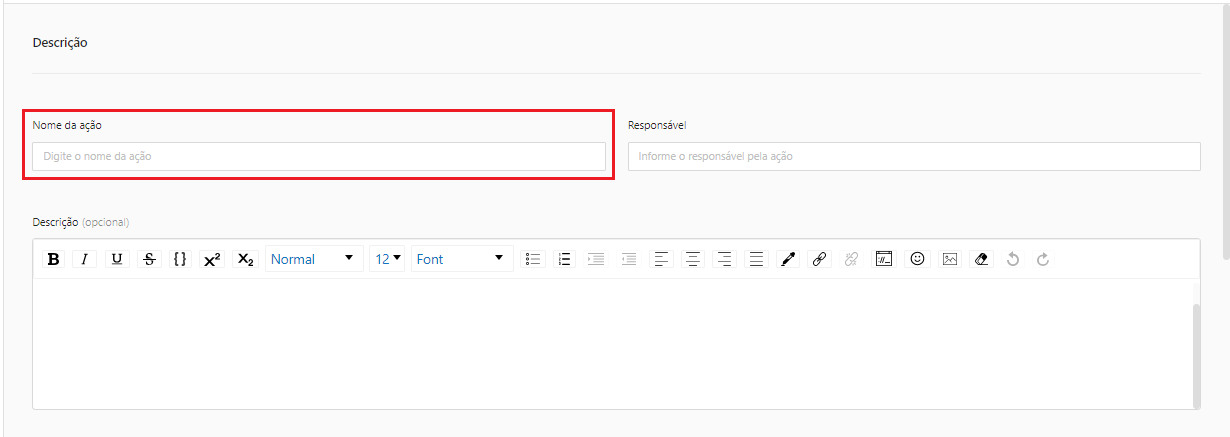Viewport: 1230px width, 437px height.
Task: Click the Responsável input field
Action: pyautogui.click(x=914, y=157)
